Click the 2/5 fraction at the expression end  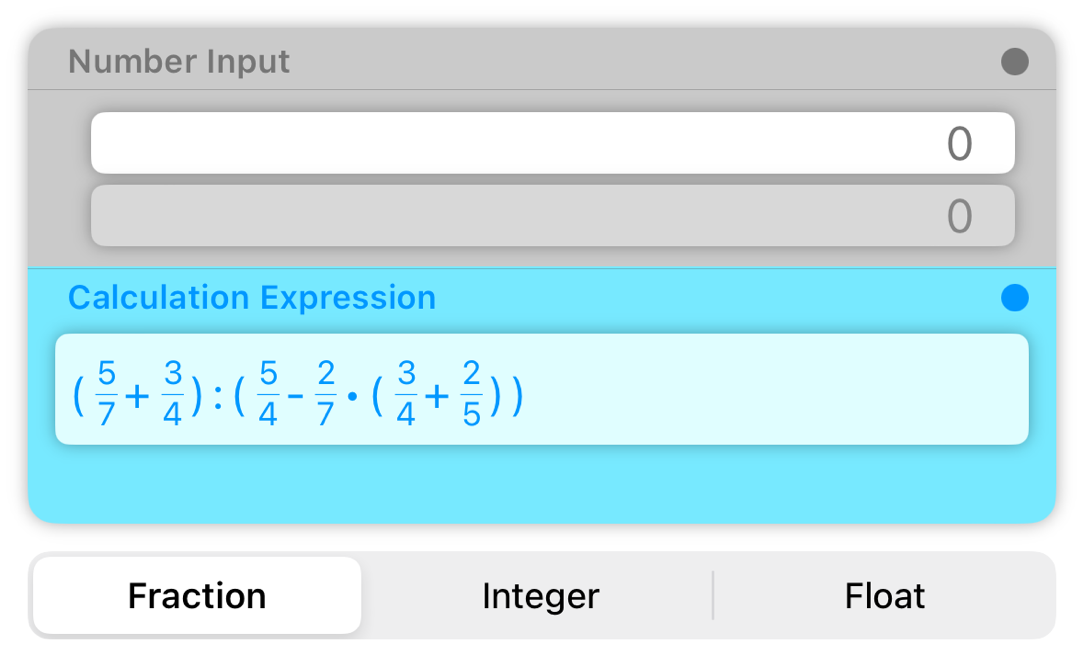(472, 395)
